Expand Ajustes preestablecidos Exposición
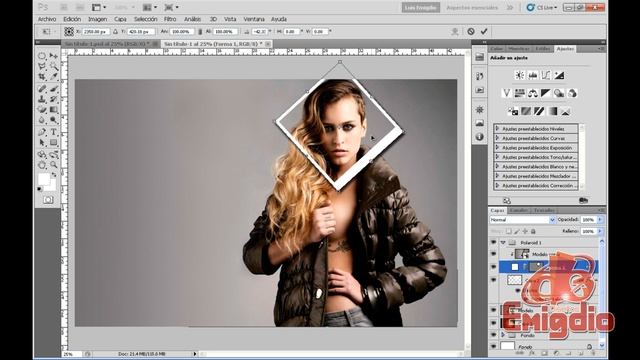The width and height of the screenshot is (640, 360). click(497, 147)
